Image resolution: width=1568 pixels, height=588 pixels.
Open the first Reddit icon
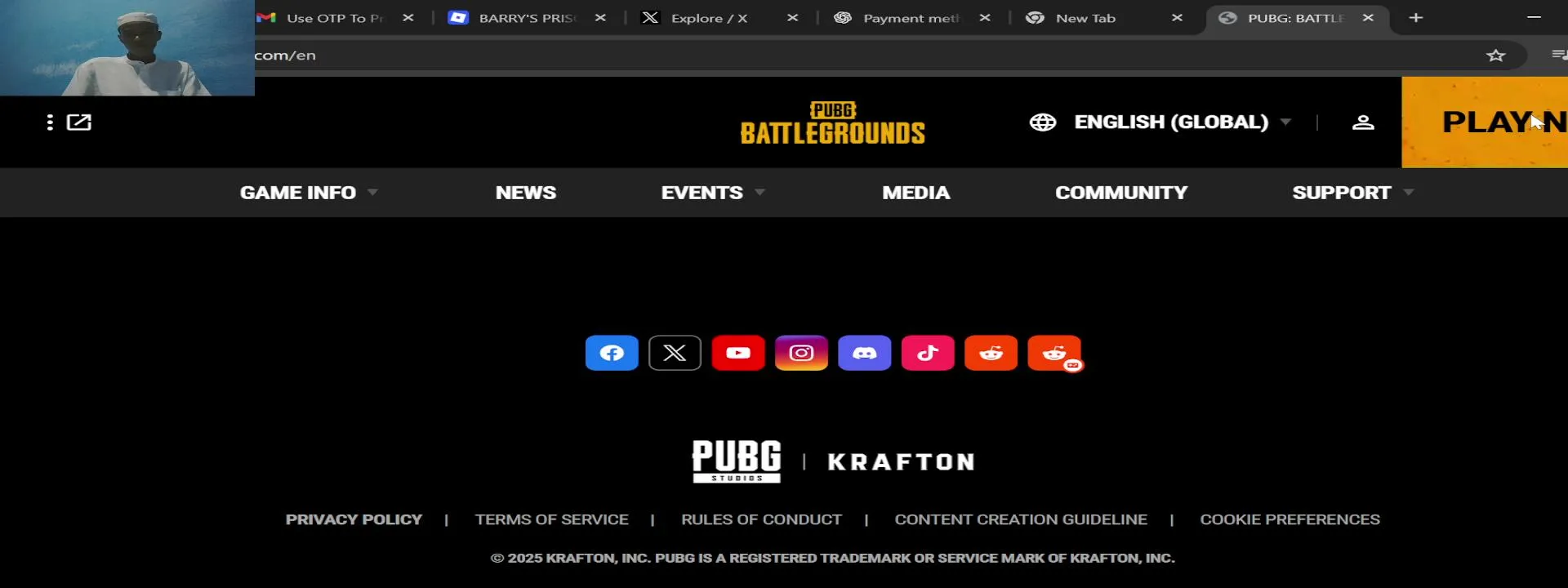991,353
